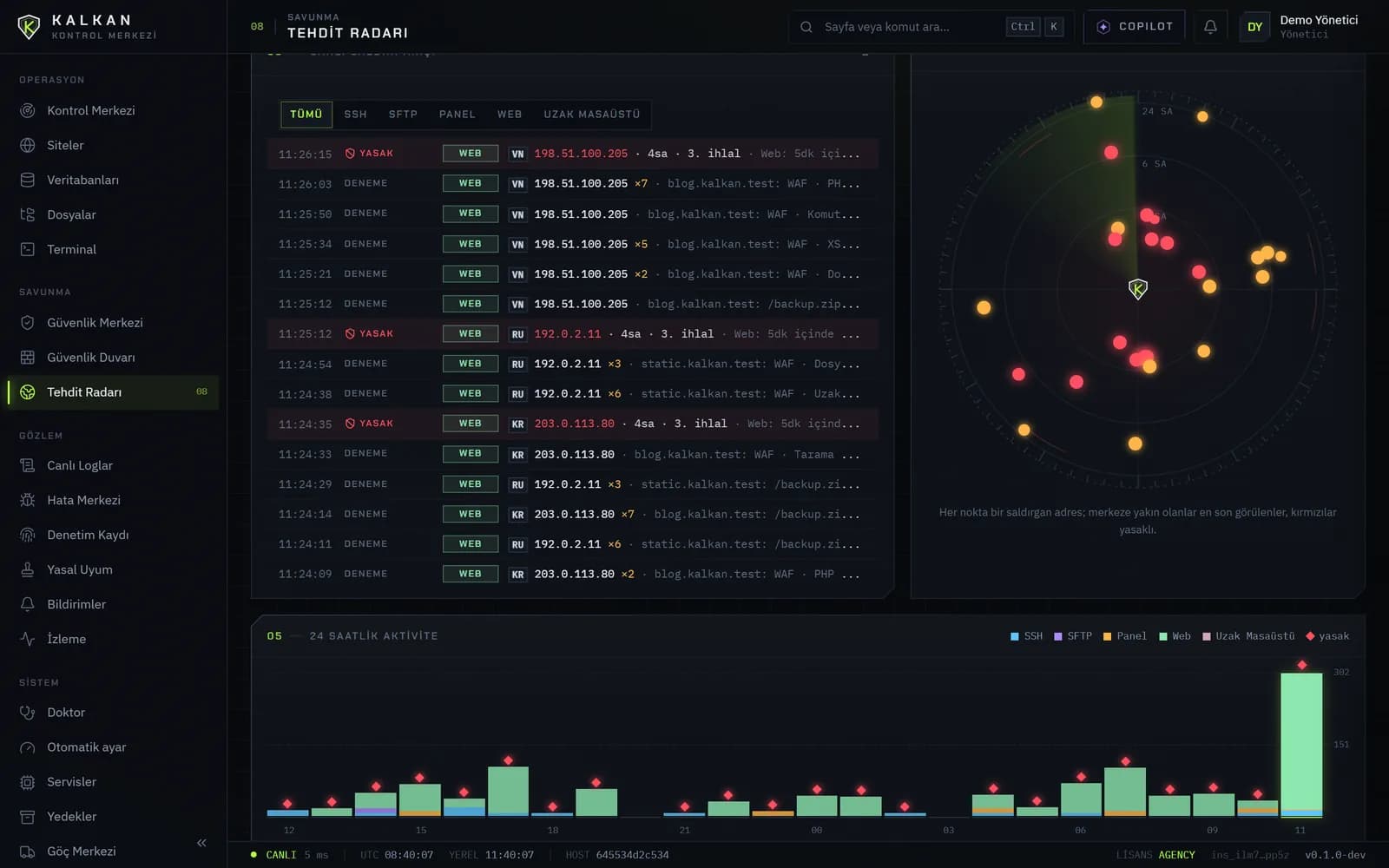The image size is (1389, 868).
Task: Open Bildirimler bell icon in sidebar
Action: (28, 604)
